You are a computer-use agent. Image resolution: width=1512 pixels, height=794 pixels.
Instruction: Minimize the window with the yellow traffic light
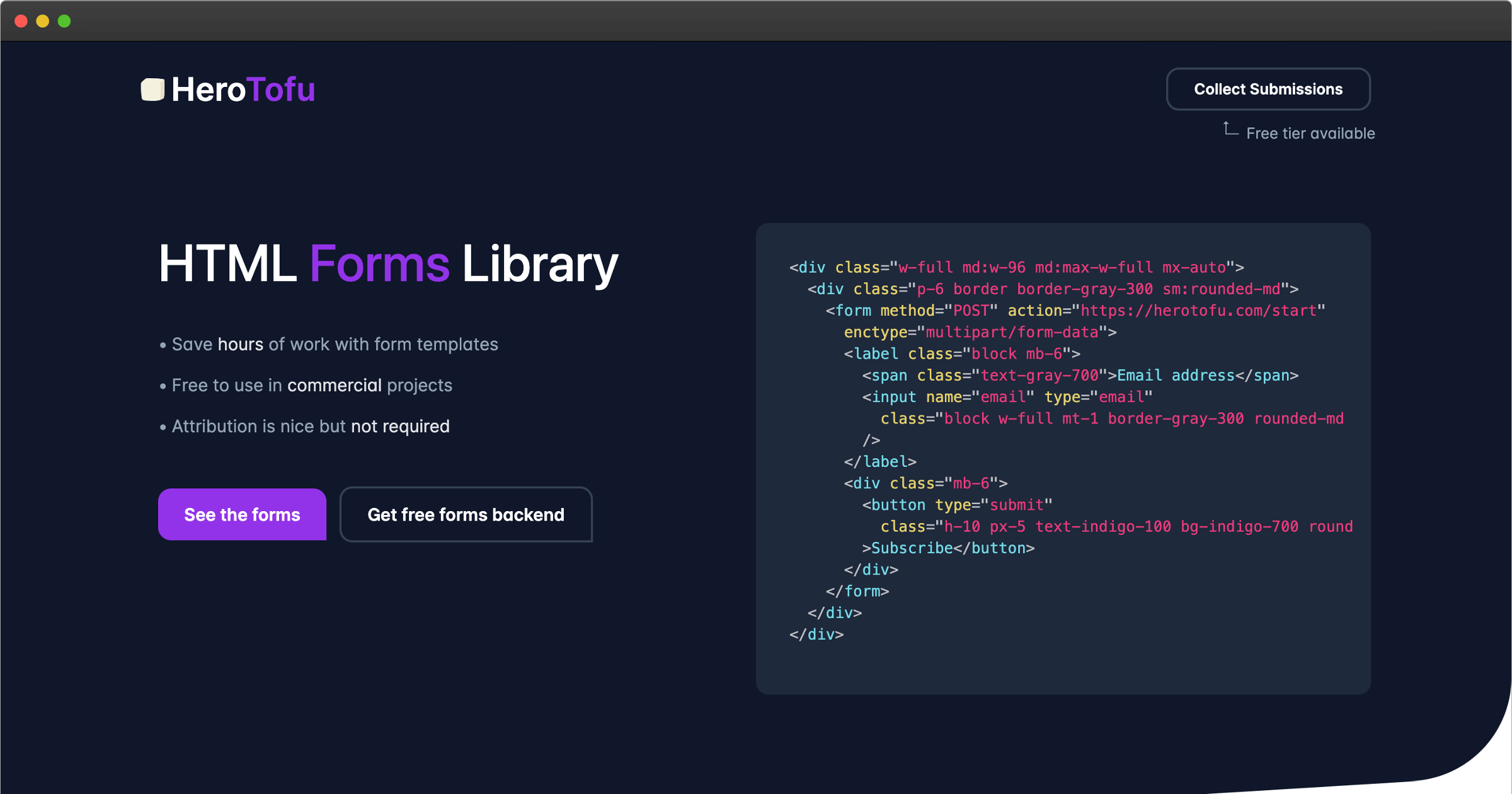coord(42,21)
